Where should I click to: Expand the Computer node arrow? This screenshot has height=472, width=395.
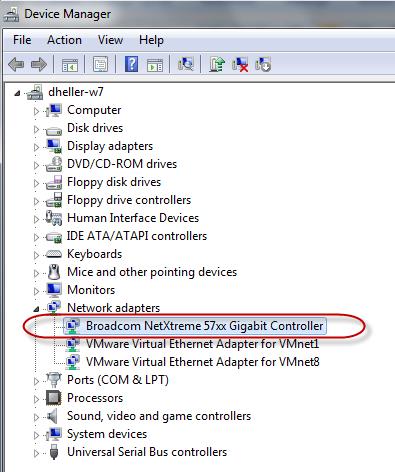click(36, 111)
